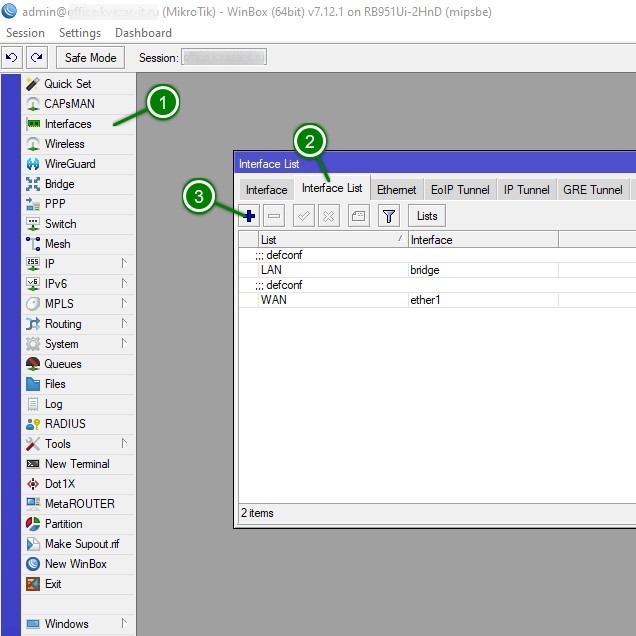Click the Lists button
The height and width of the screenshot is (636, 636).
pos(427,216)
